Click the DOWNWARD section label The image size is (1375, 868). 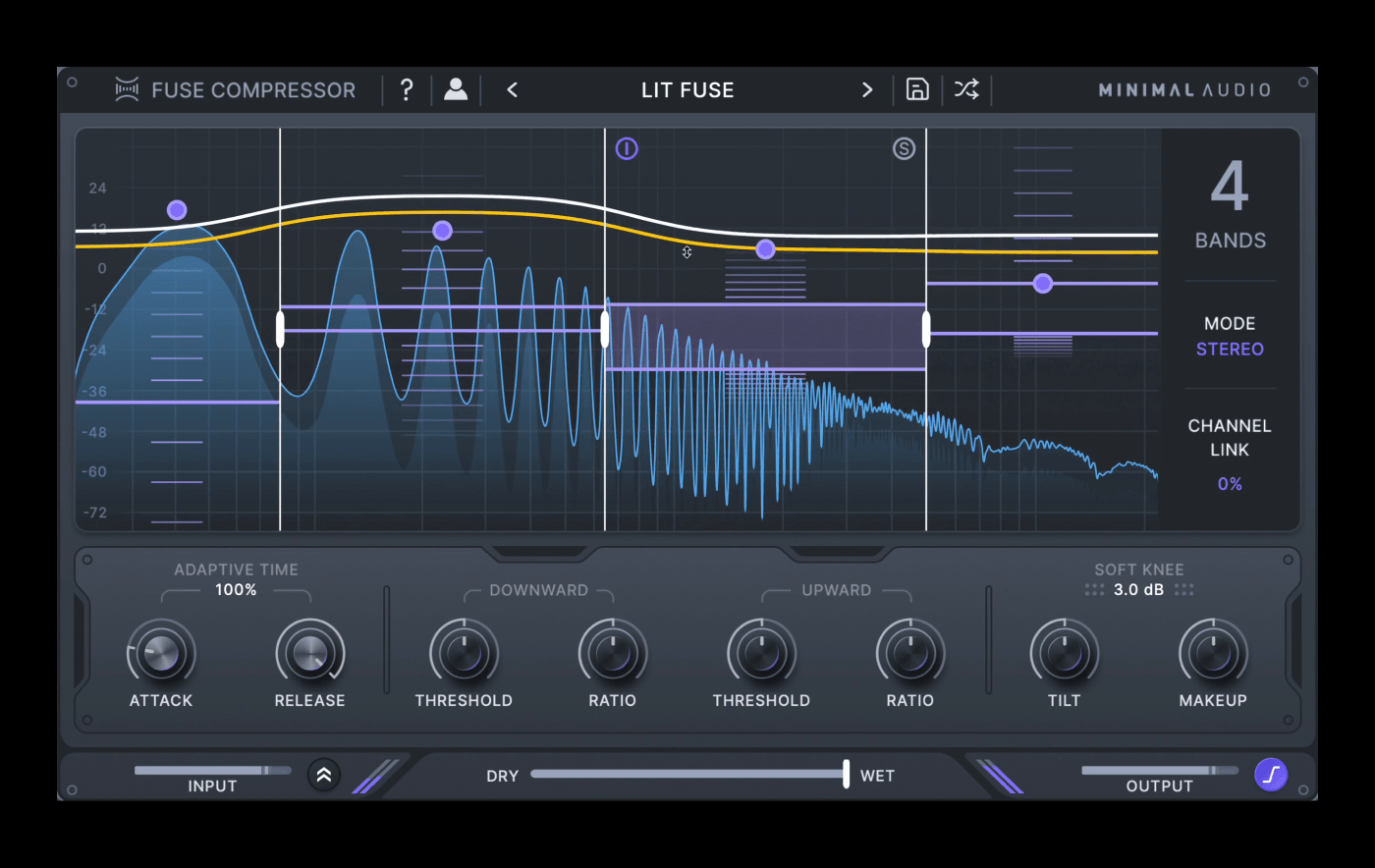click(538, 590)
